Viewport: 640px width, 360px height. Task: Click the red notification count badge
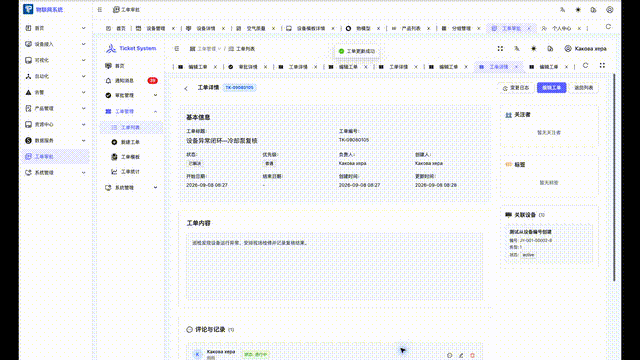152,81
